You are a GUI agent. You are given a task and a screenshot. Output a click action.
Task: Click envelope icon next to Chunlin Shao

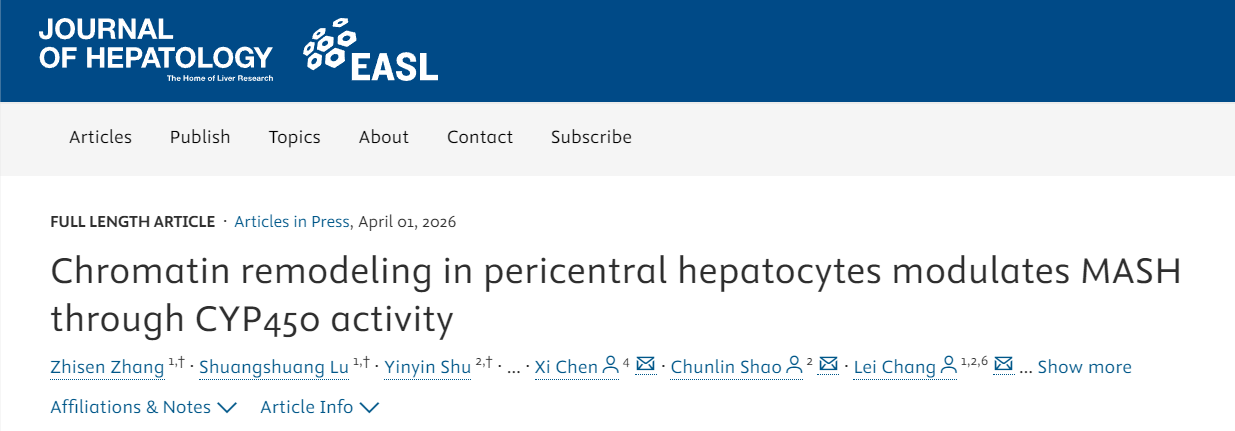828,365
